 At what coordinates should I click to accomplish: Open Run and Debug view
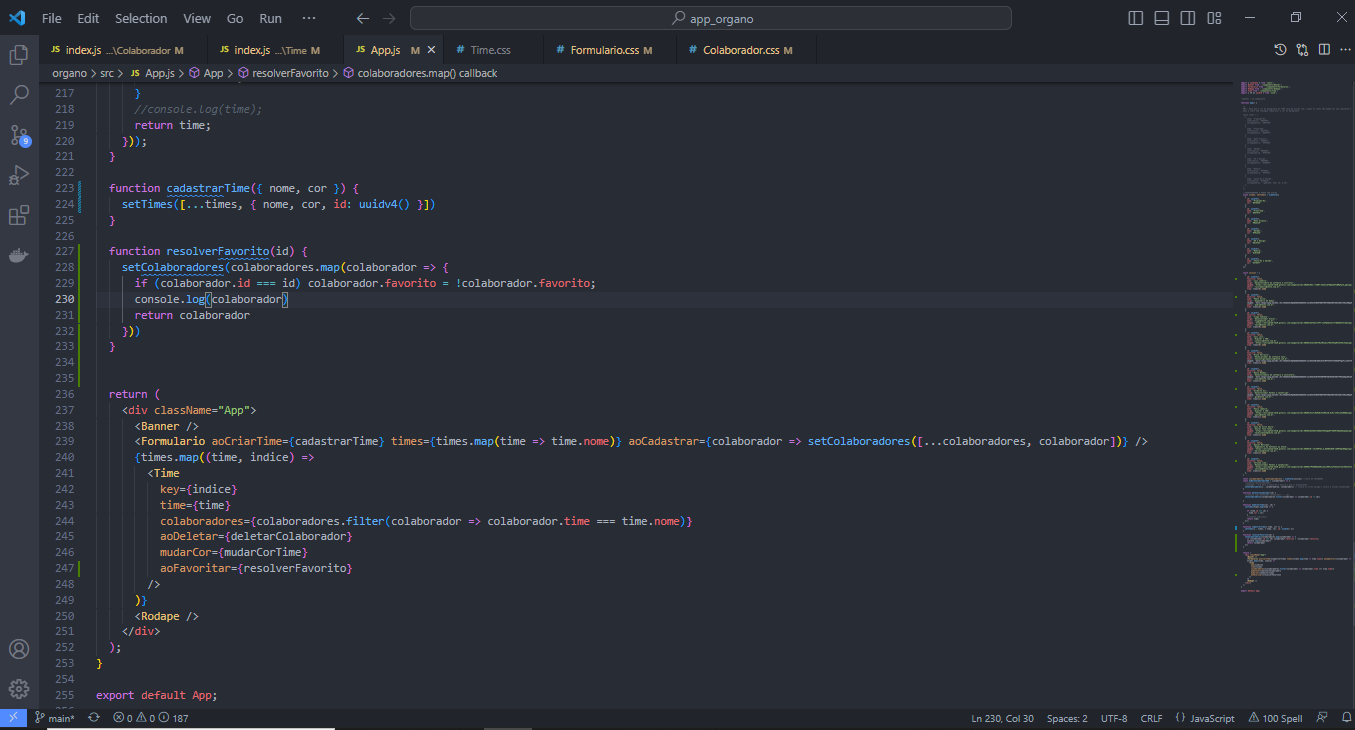pos(19,175)
